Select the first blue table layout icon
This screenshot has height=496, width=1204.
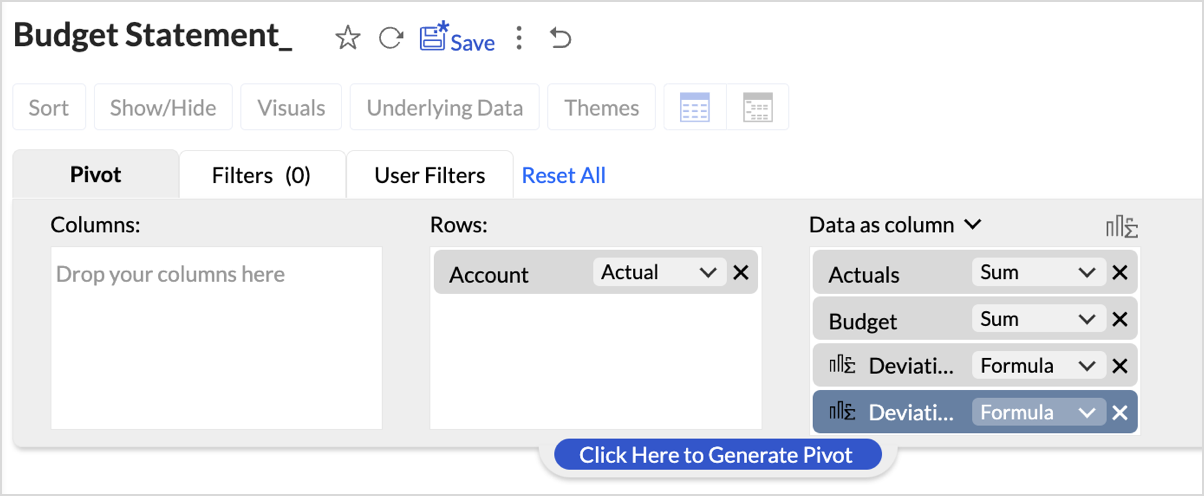pos(694,108)
